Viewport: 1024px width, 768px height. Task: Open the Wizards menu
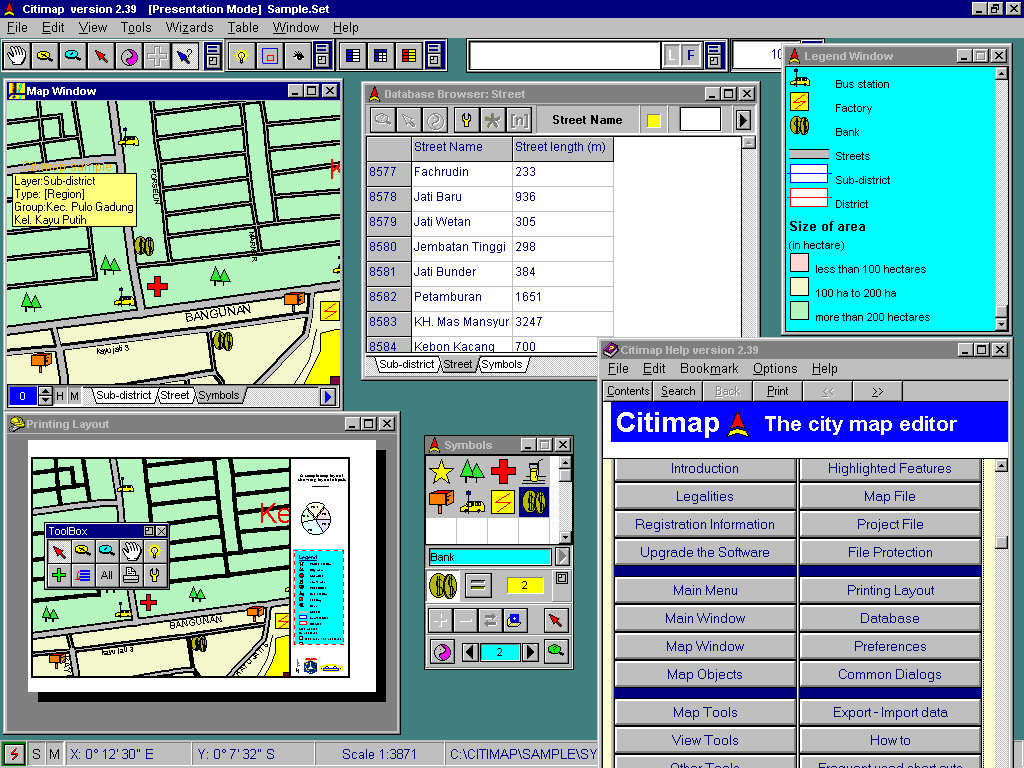[190, 28]
